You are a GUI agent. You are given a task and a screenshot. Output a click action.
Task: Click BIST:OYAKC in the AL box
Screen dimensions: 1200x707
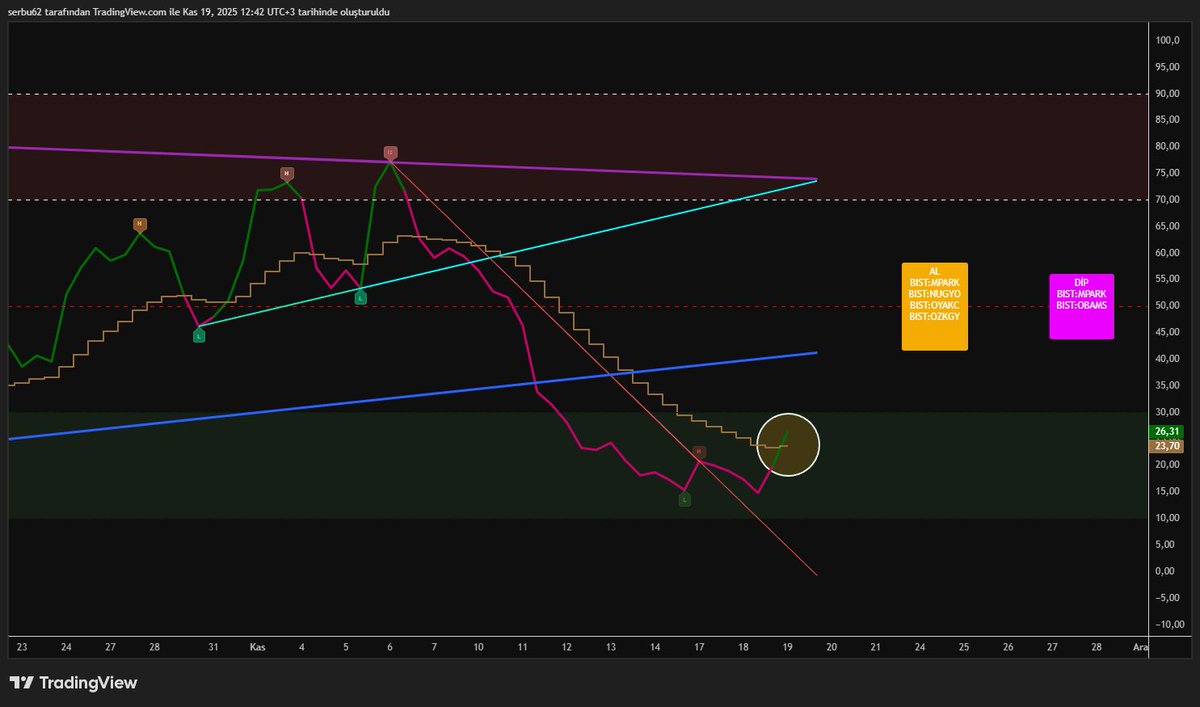pyautogui.click(x=935, y=305)
